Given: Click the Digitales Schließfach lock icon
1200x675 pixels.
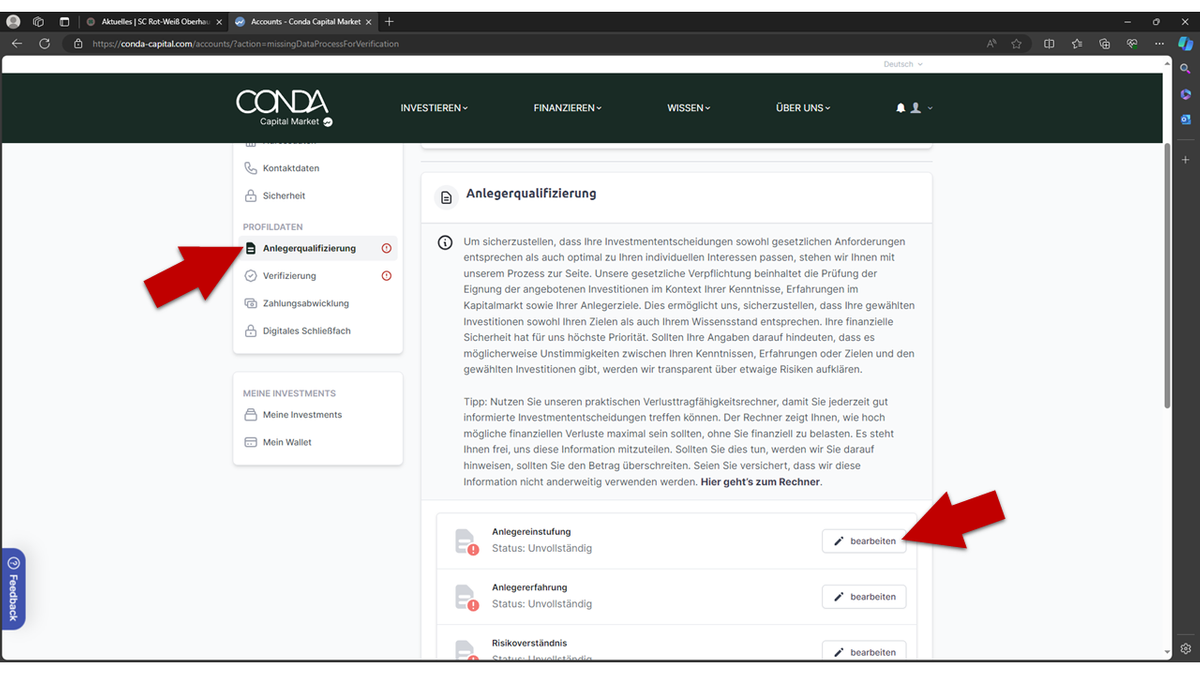Looking at the screenshot, I should point(251,331).
